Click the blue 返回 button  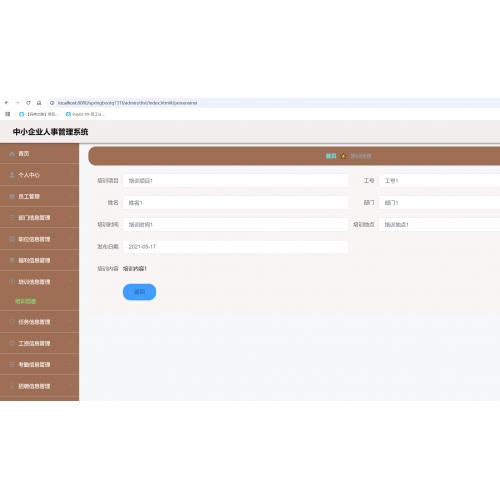[x=139, y=292]
